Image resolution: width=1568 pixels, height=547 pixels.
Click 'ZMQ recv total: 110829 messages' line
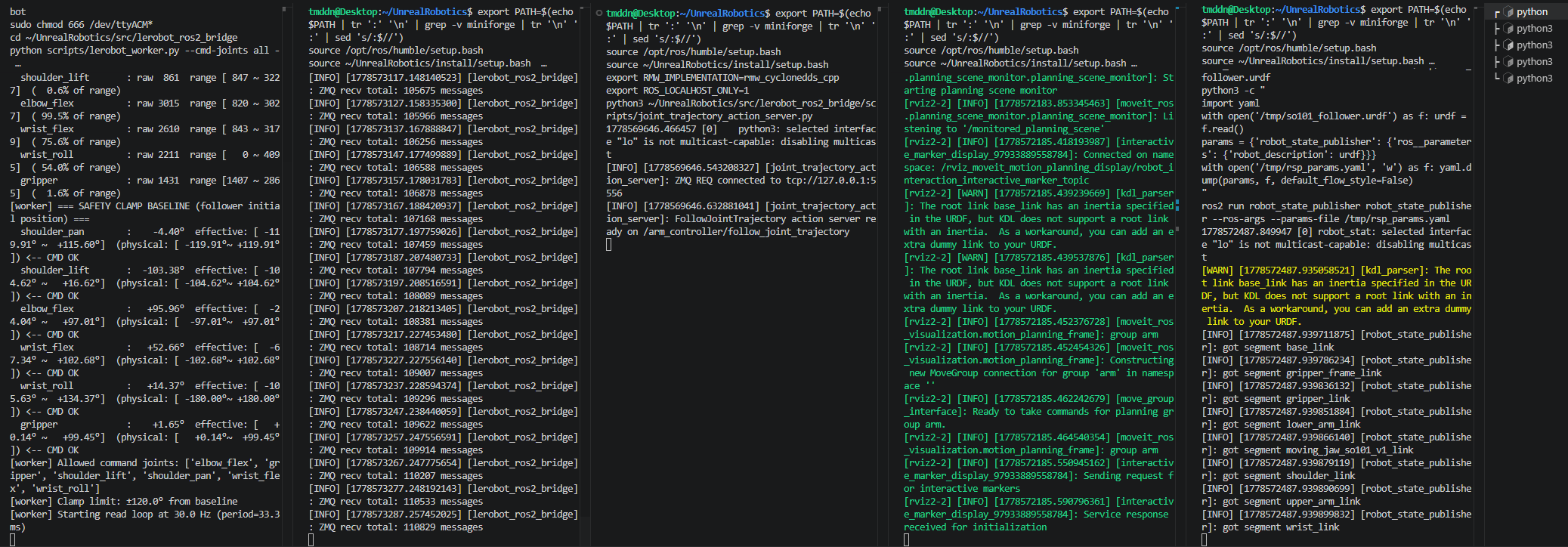(x=401, y=527)
